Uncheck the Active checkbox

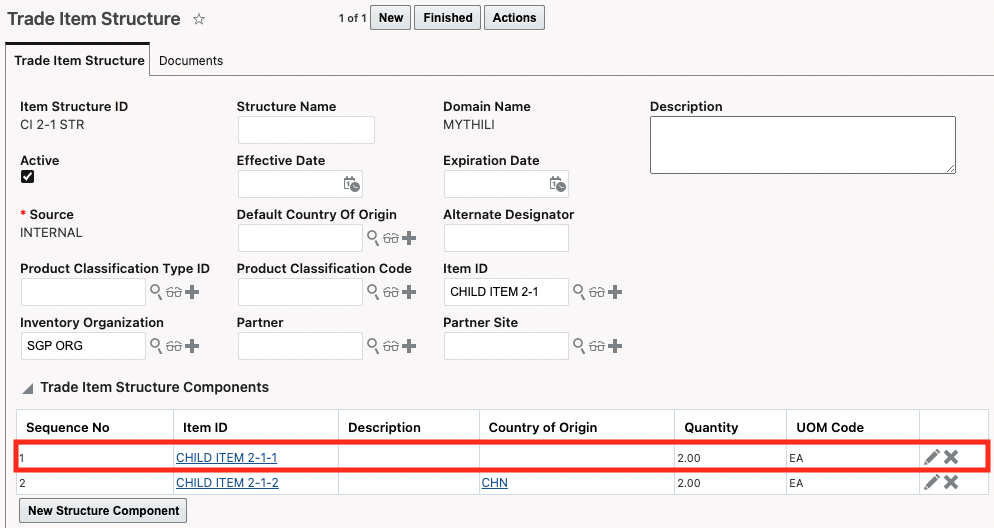point(28,177)
